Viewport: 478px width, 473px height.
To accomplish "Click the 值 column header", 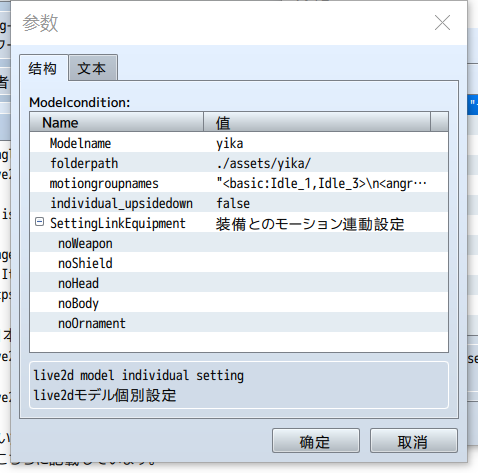I will tap(317, 122).
